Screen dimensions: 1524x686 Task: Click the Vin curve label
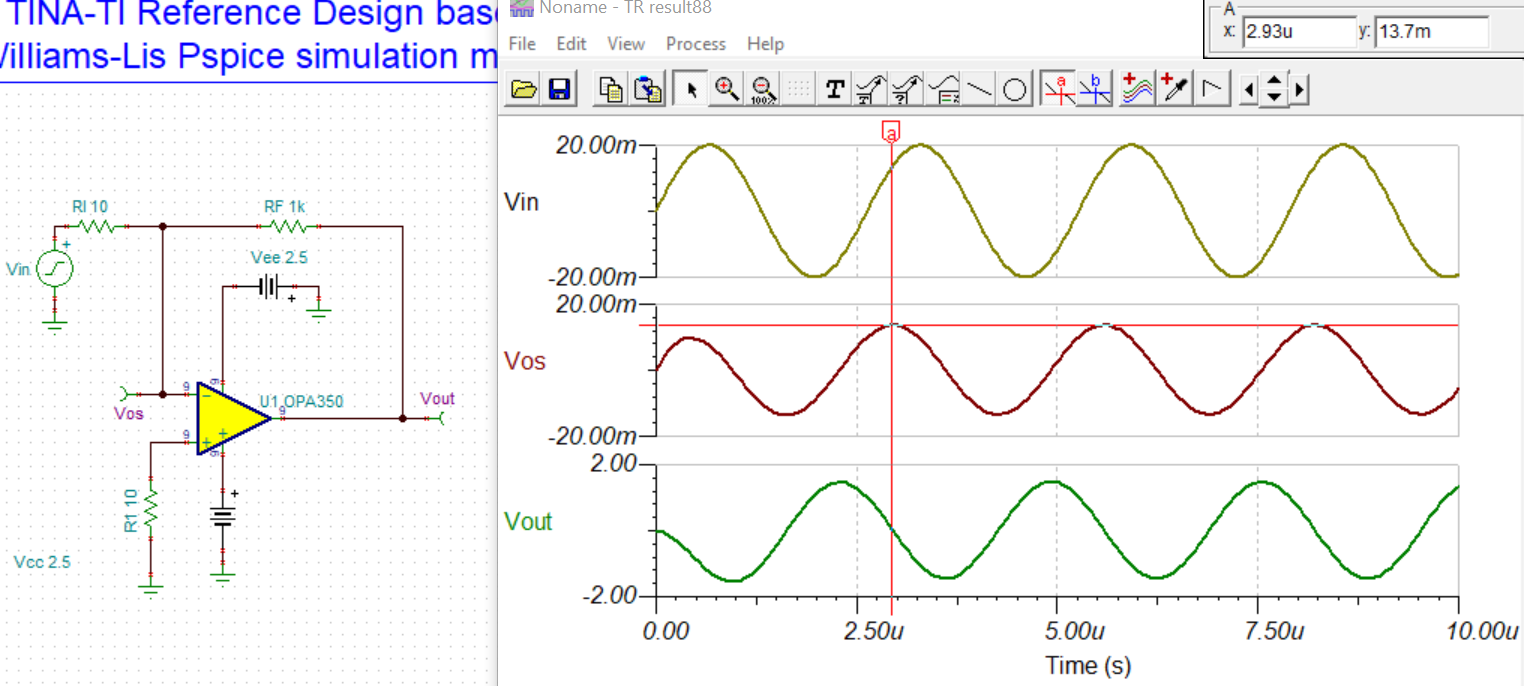tap(523, 202)
